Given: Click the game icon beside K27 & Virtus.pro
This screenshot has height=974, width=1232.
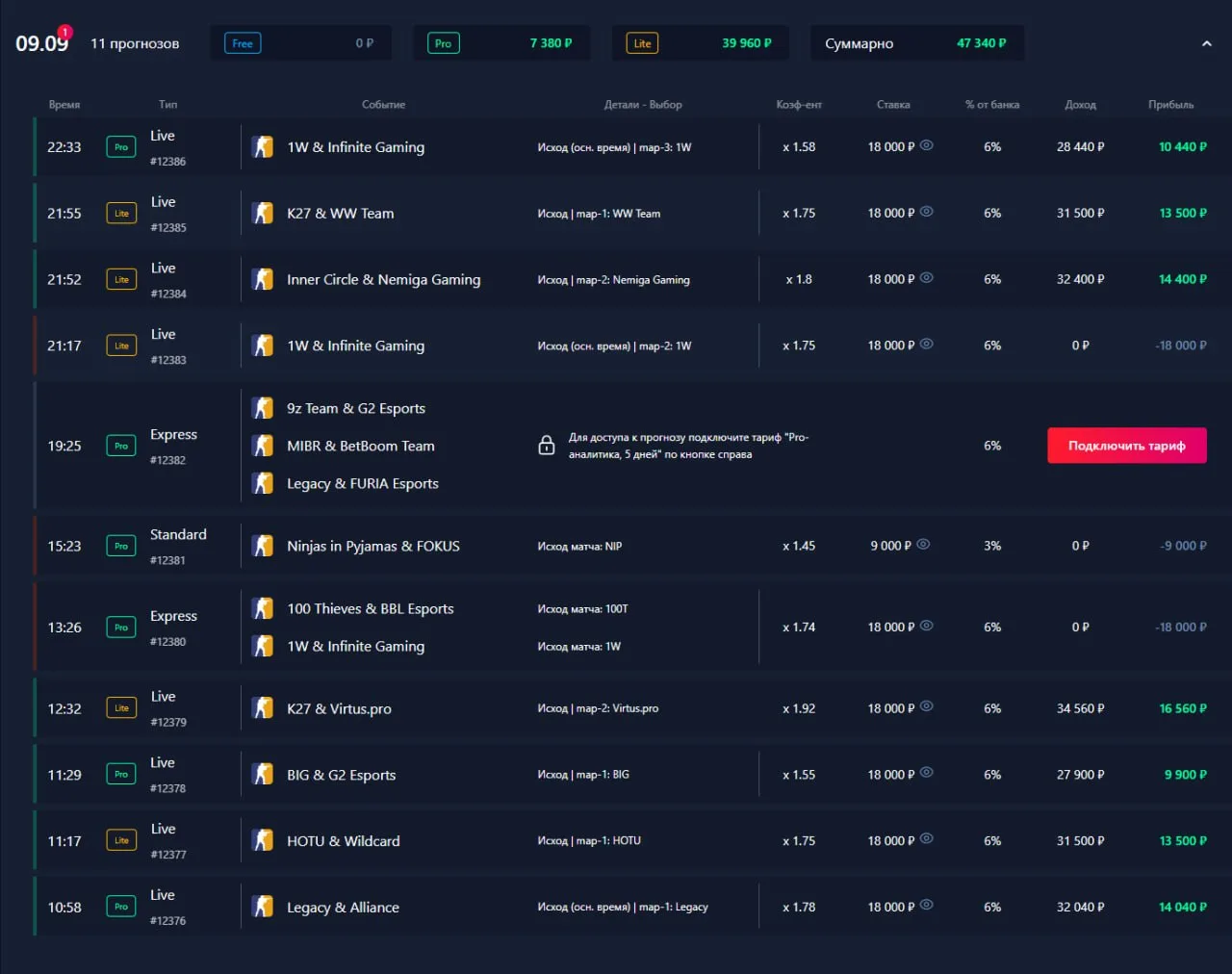Looking at the screenshot, I should [x=263, y=708].
